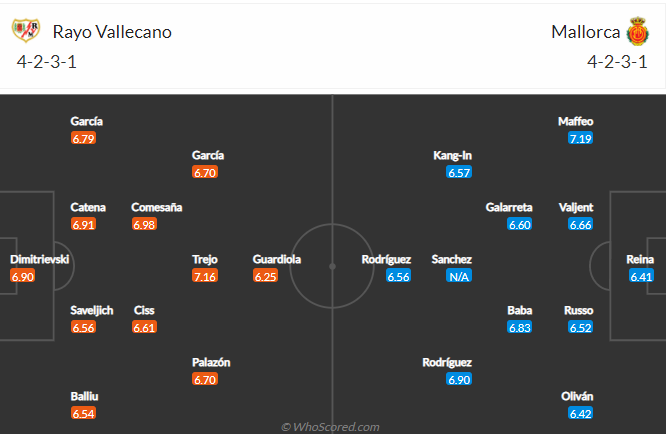Select Sanchez's N/A rating badge
Viewport: 667px width, 434px height.
(459, 276)
